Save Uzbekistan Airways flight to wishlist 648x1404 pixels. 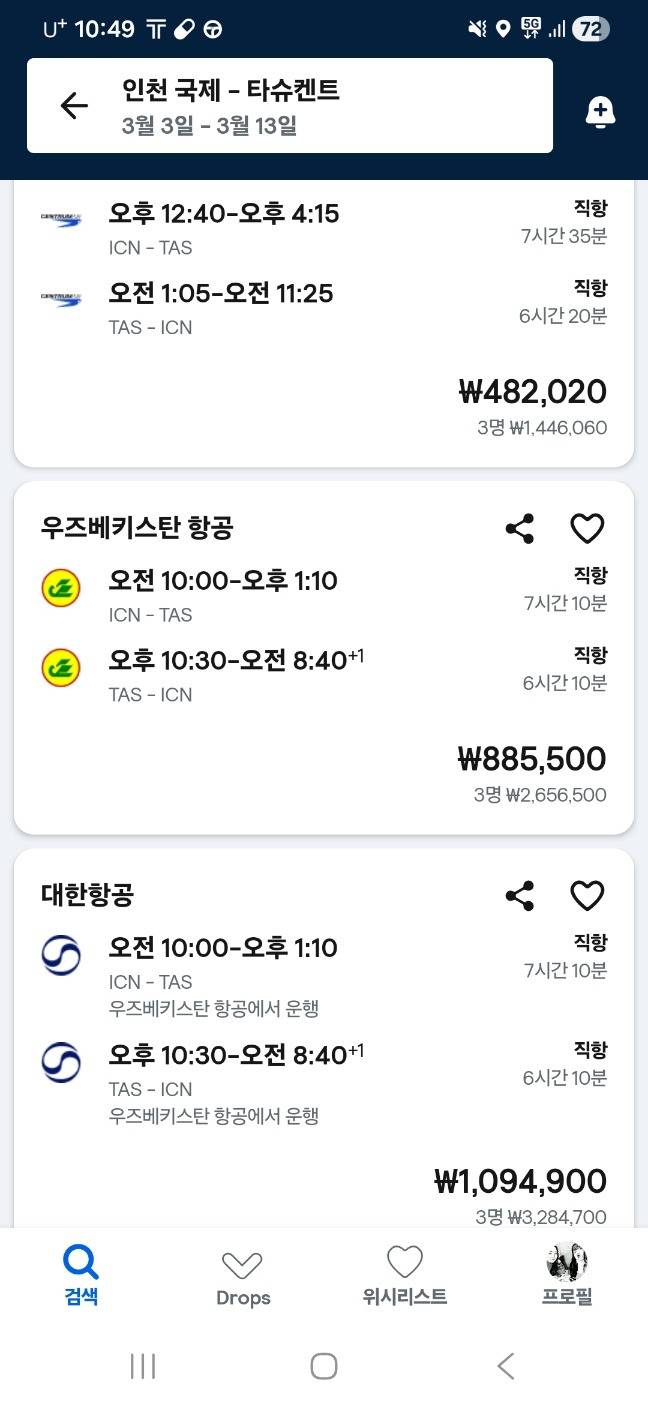point(587,529)
